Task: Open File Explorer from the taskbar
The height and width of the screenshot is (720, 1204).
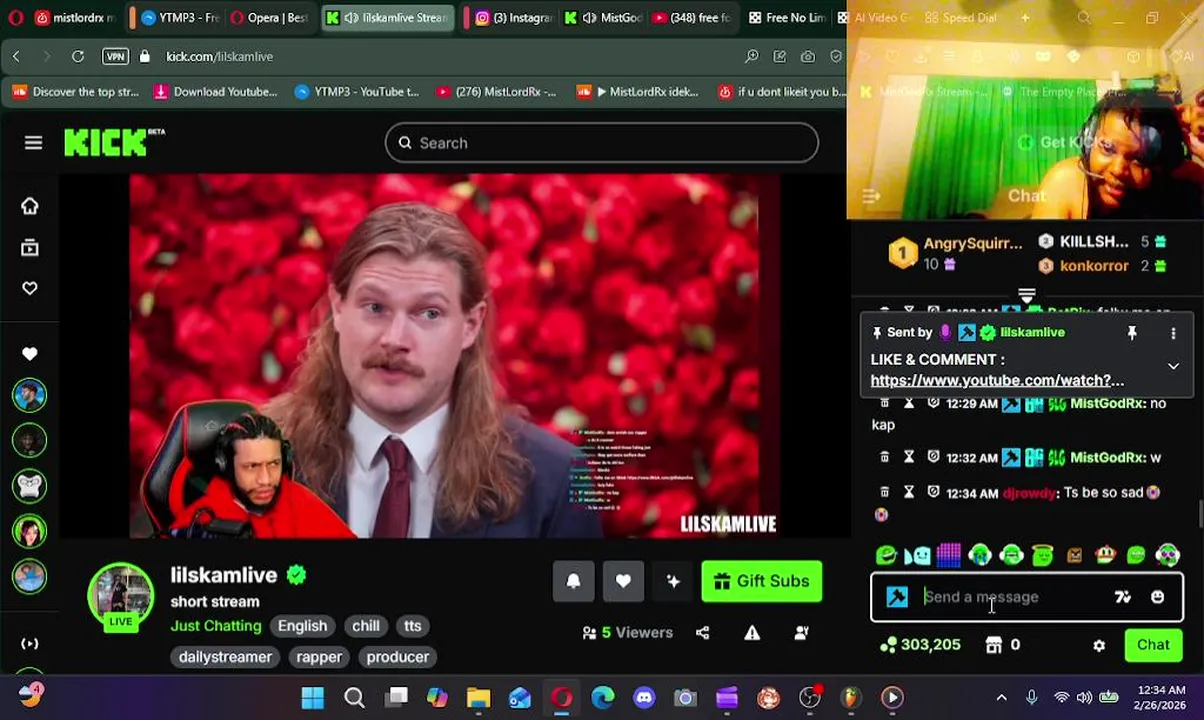Action: [x=478, y=697]
